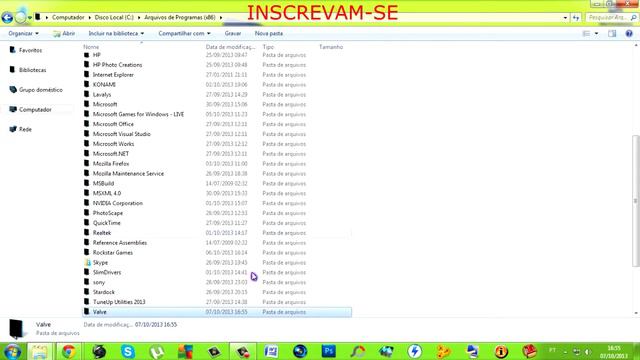Select the Microsoft Games for Windows - LIVE folder
640x360 pixels.
tap(138, 114)
